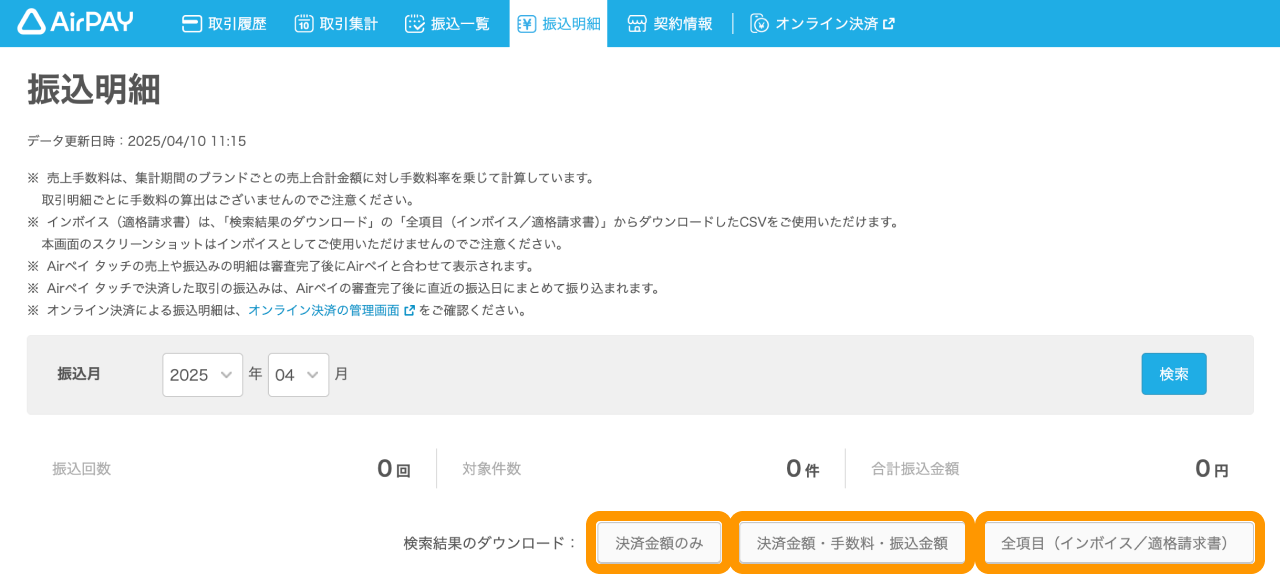Click external-link icon after オンライン決済 in header

click(x=889, y=24)
